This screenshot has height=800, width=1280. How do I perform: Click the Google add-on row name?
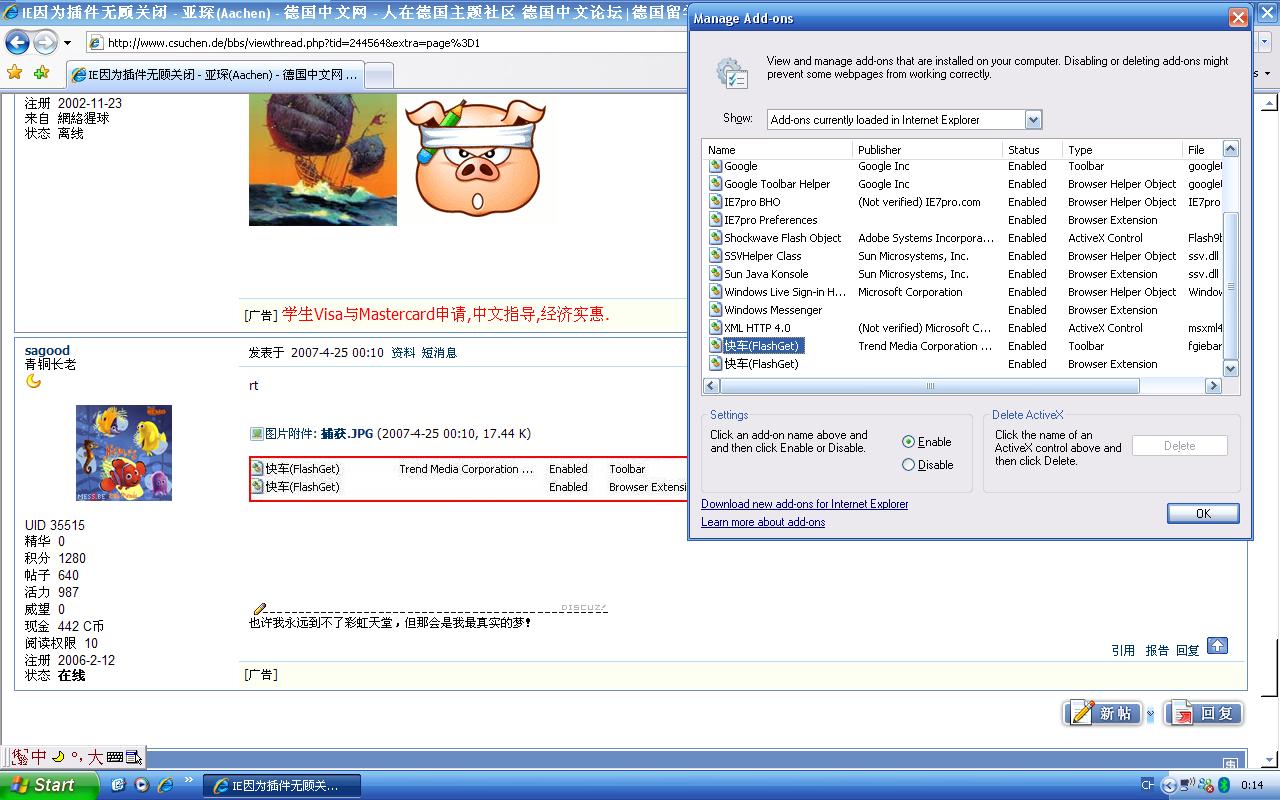point(740,166)
